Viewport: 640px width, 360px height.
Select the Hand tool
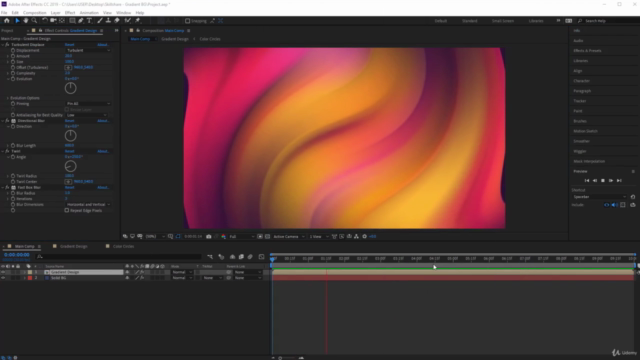click(x=26, y=20)
